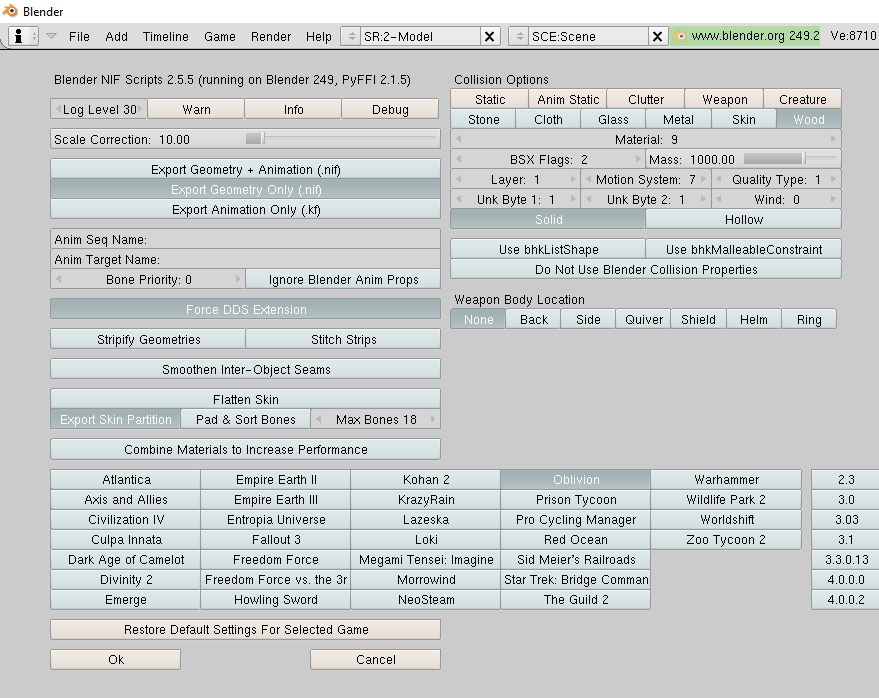
Task: Click the Blender logo icon in title bar
Action: coord(10,11)
